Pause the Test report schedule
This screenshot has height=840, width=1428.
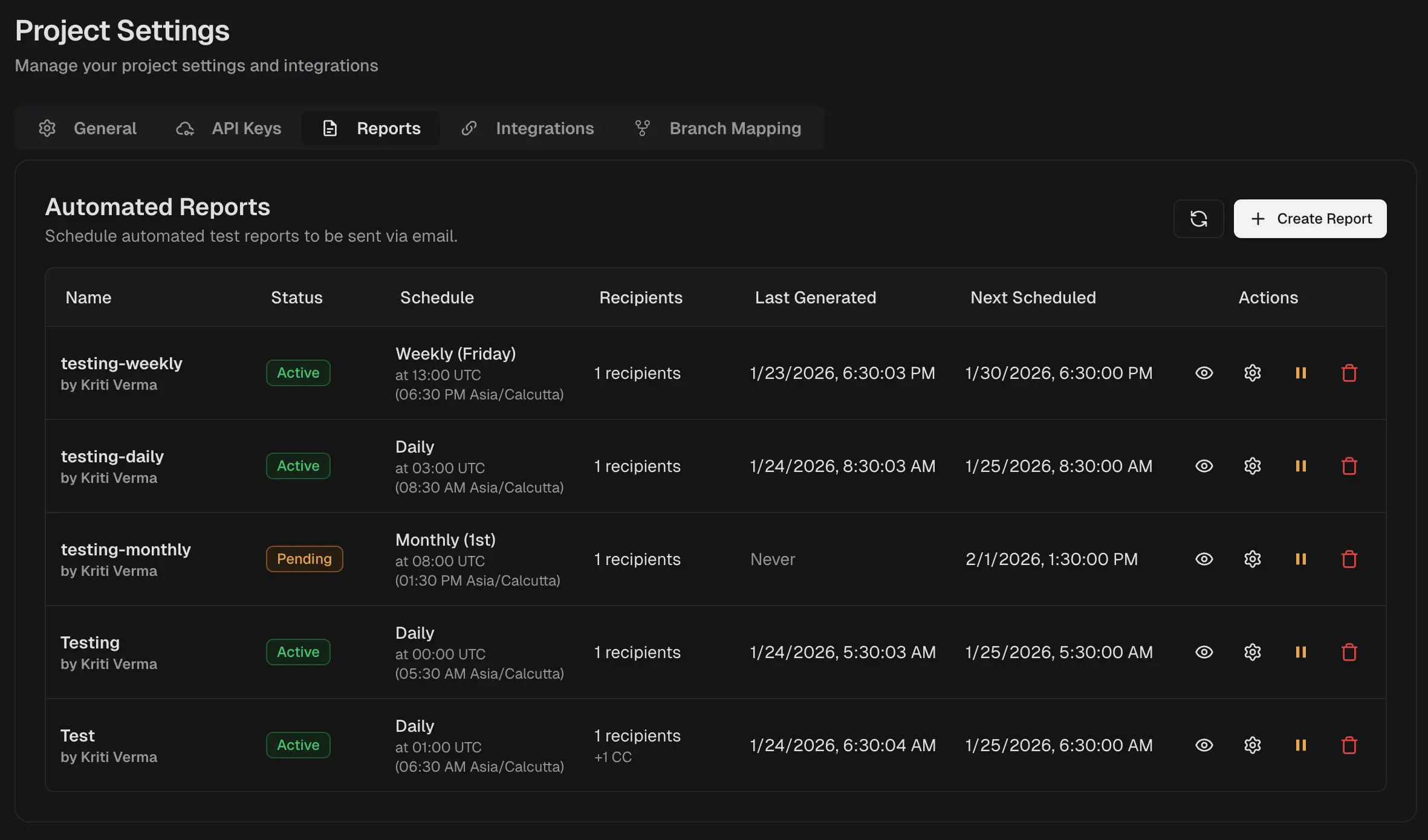[1300, 745]
